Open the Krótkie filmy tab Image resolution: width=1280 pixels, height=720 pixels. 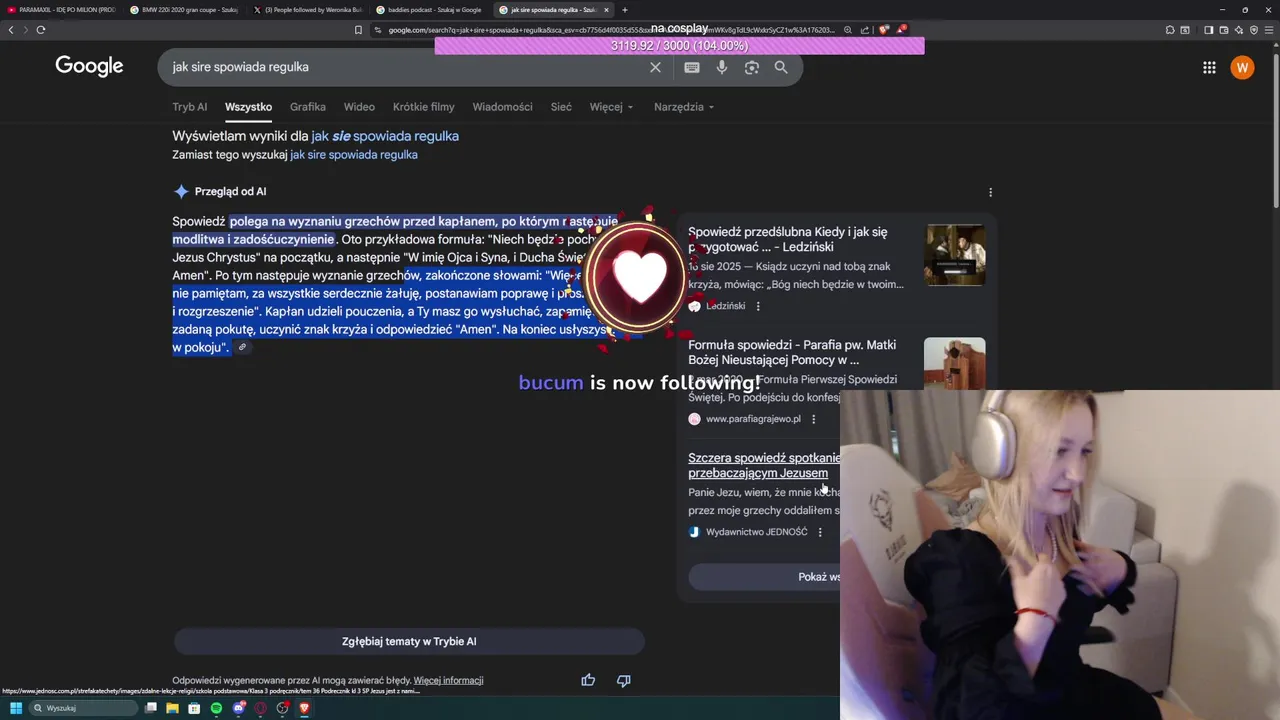coord(423,107)
